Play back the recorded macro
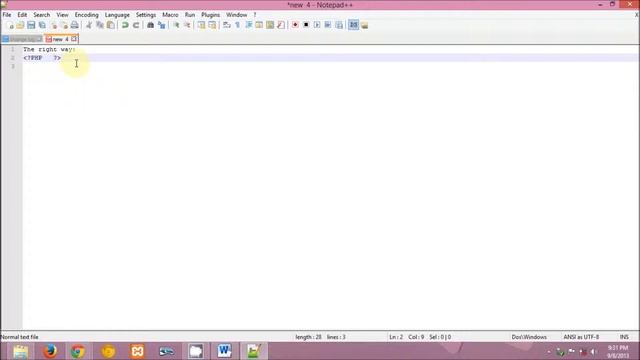Screen dimensions: 640x360 click(317, 25)
